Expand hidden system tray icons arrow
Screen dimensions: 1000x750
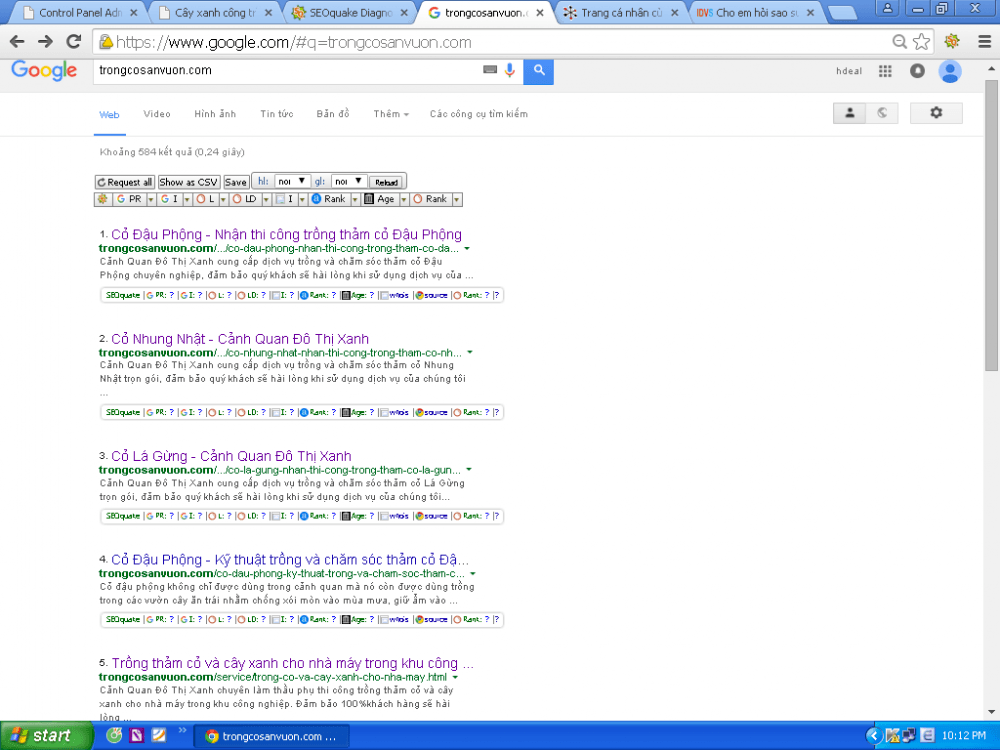pos(873,736)
